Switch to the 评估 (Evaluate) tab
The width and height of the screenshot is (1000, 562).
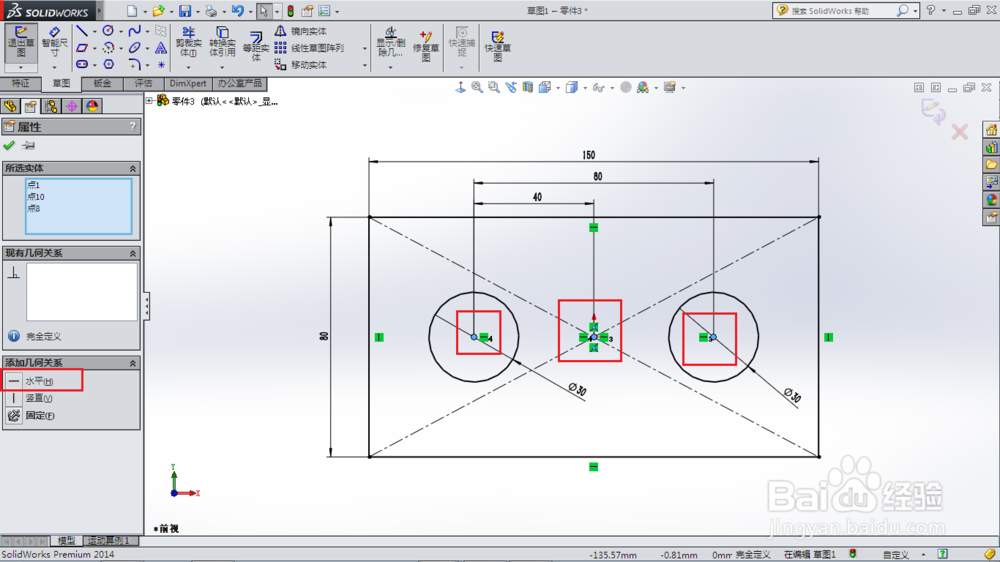pos(143,84)
